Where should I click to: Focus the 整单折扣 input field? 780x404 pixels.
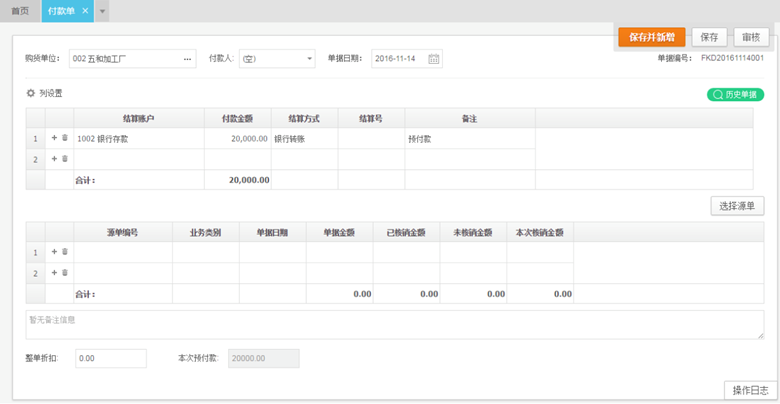tap(110, 358)
